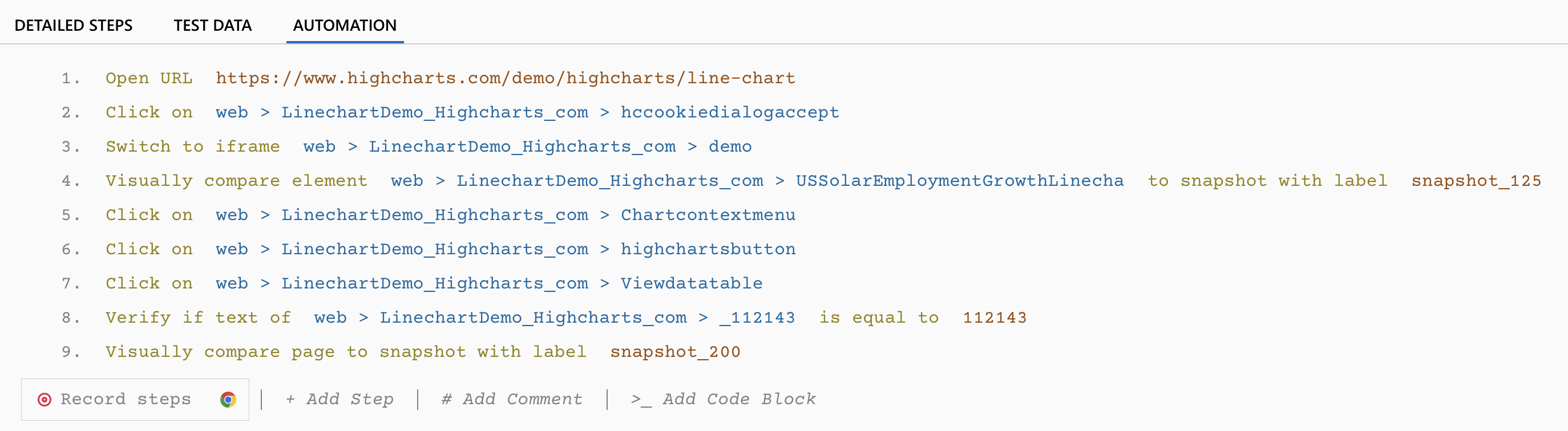Click step number 8 to select the verify step

click(x=69, y=317)
